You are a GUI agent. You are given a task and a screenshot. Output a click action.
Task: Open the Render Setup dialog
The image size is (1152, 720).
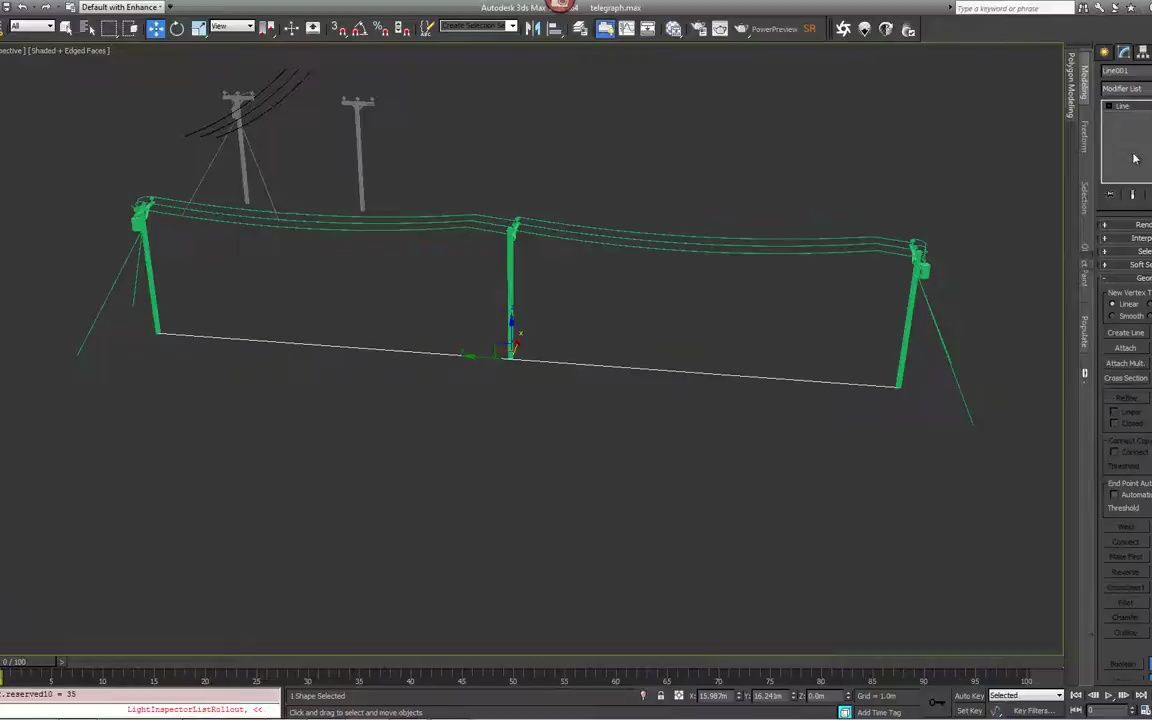click(x=699, y=28)
